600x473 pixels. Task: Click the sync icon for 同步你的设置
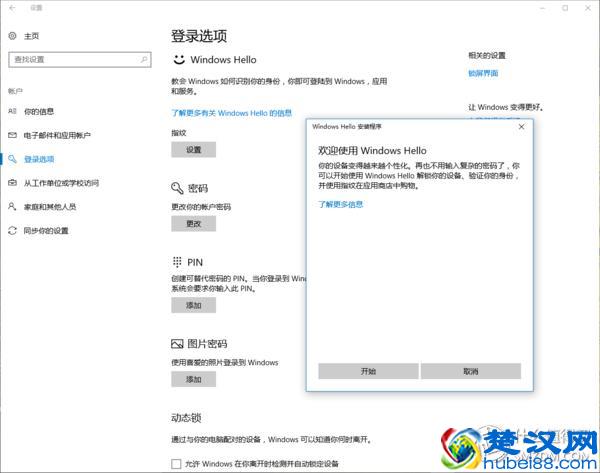coord(12,230)
